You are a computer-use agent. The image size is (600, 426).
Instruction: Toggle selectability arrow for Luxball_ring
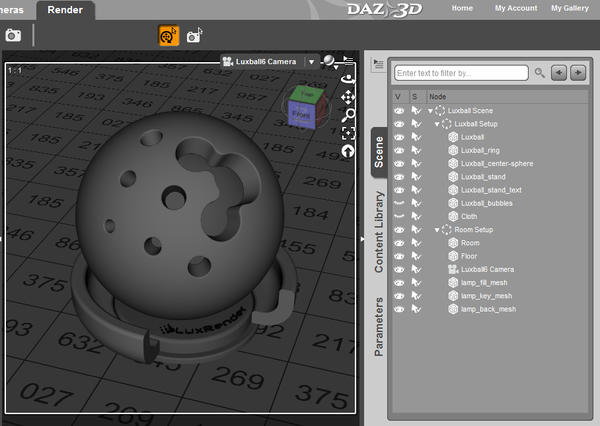416,150
